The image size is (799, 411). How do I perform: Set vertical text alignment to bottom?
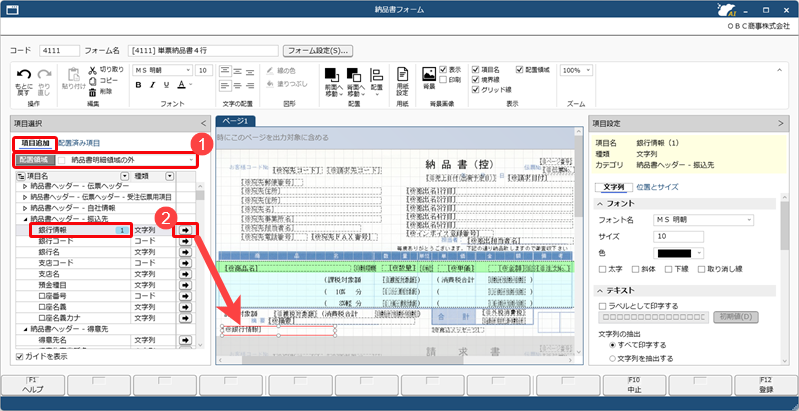pyautogui.click(x=250, y=71)
